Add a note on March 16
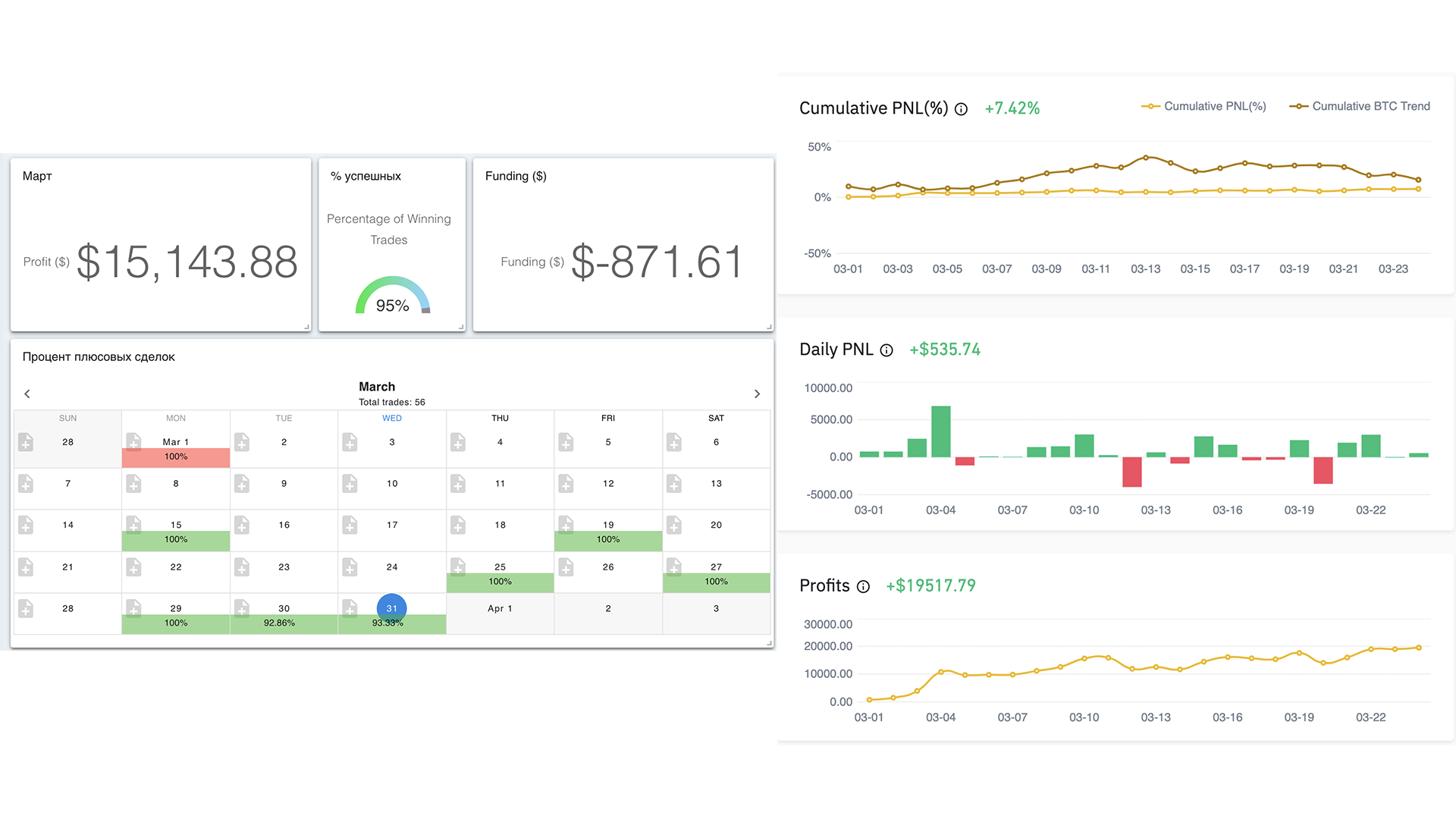Image resolution: width=1456 pixels, height=819 pixels. [x=242, y=525]
